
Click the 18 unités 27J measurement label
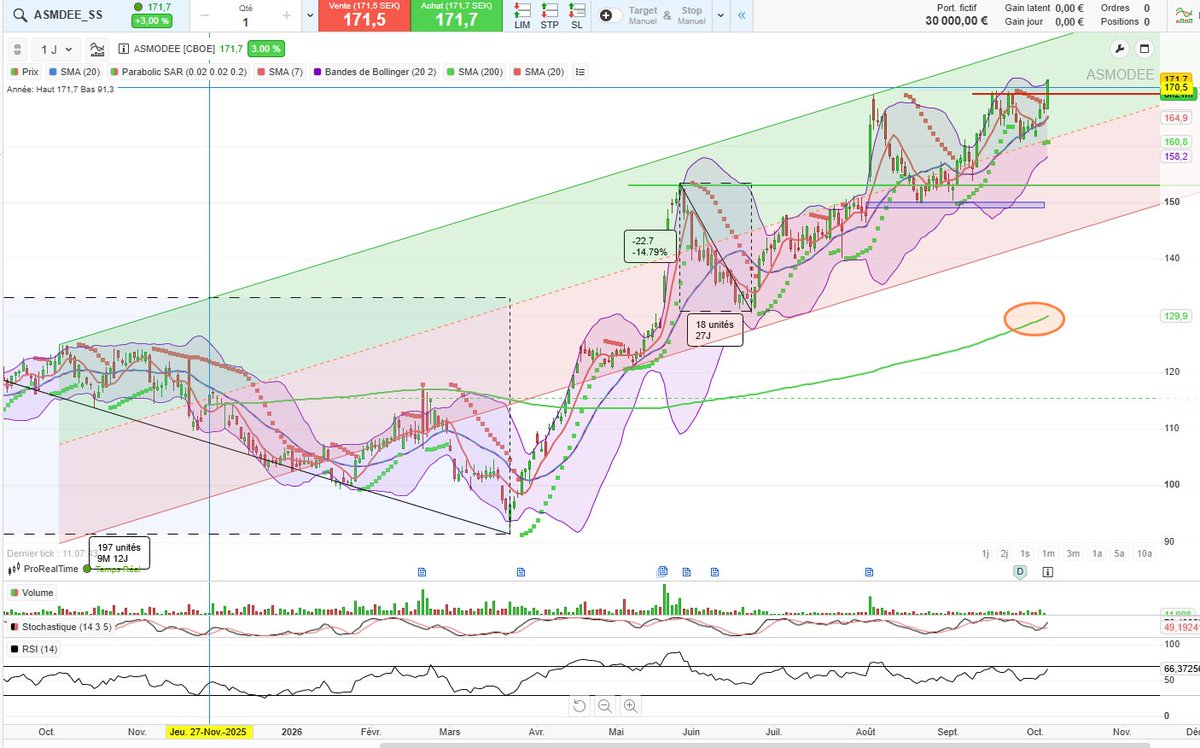(x=715, y=331)
